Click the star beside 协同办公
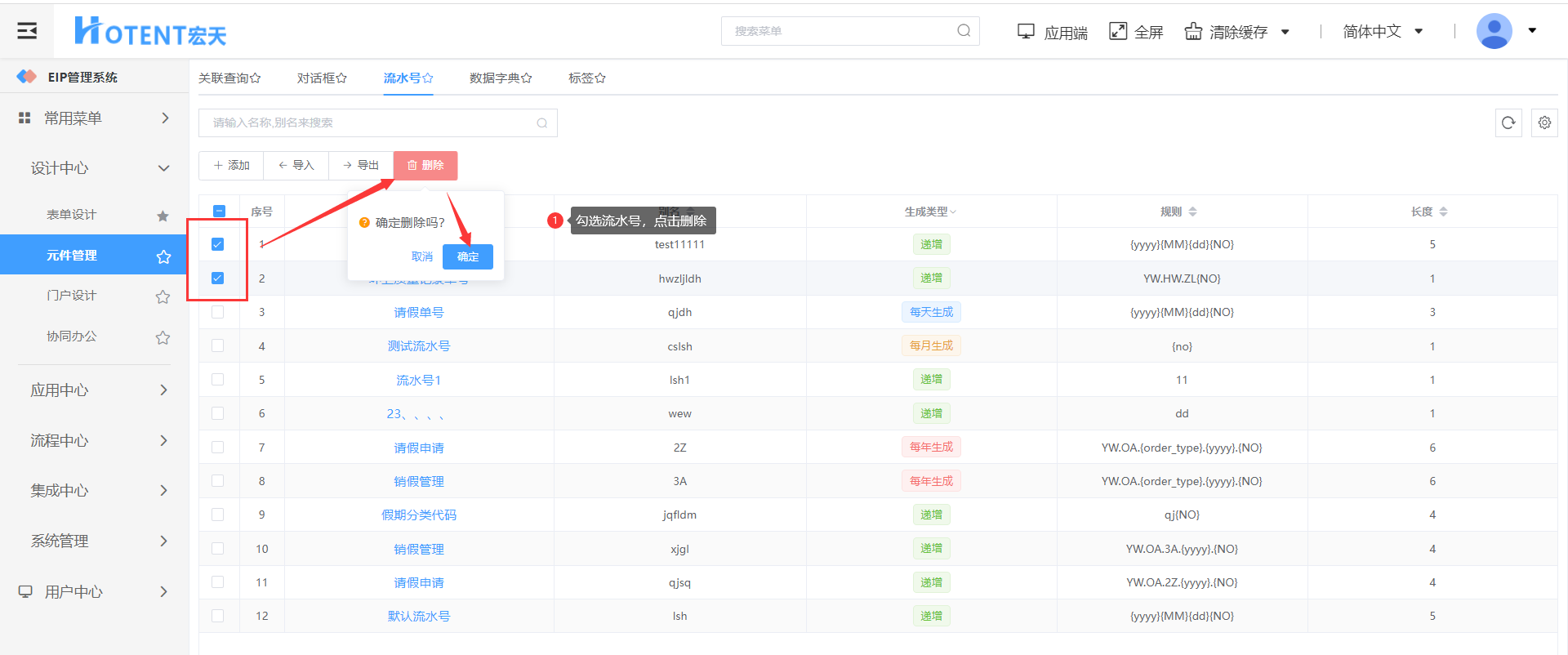 [163, 337]
